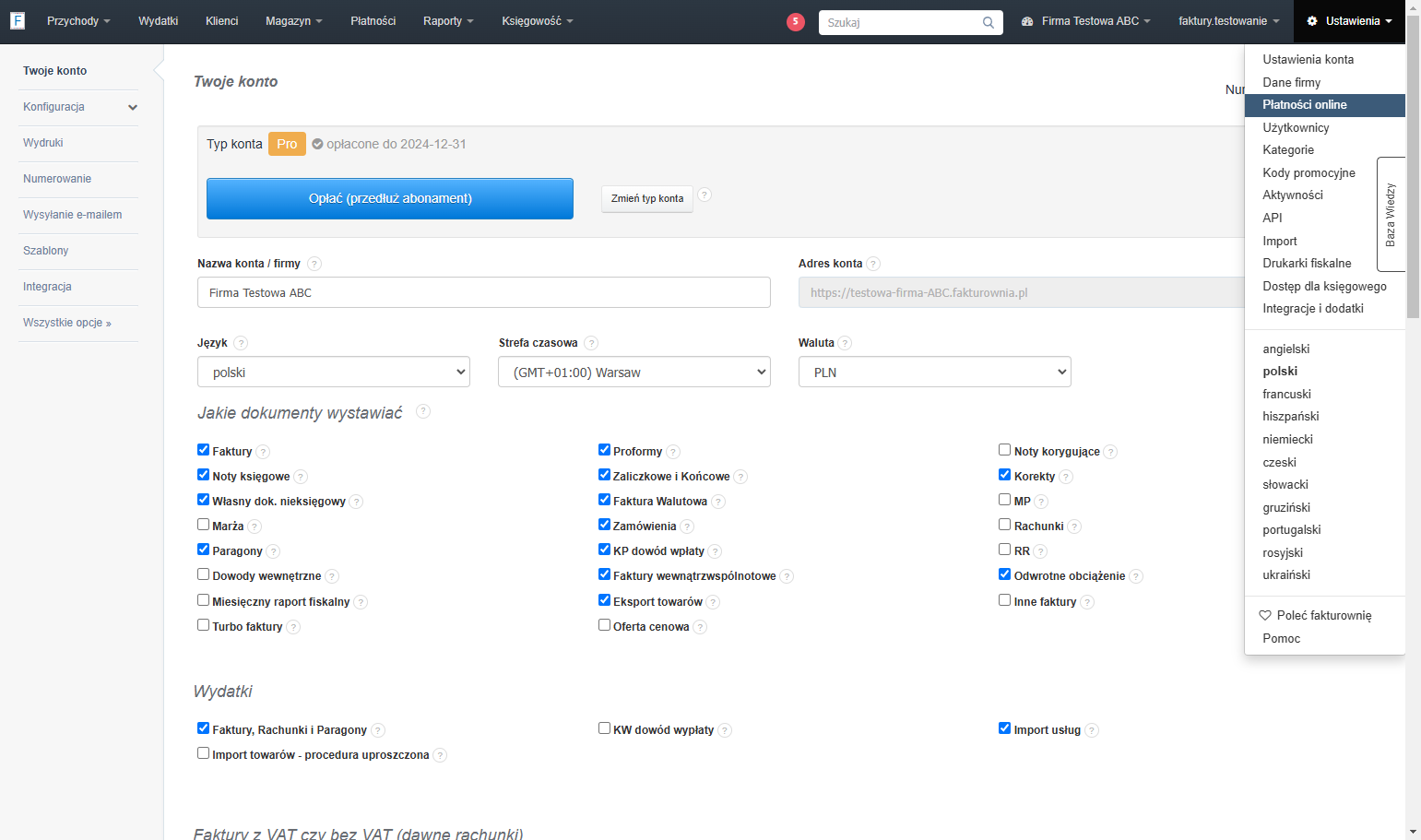Click help icon beside Adres konta
Image resolution: width=1421 pixels, height=840 pixels.
click(x=873, y=264)
